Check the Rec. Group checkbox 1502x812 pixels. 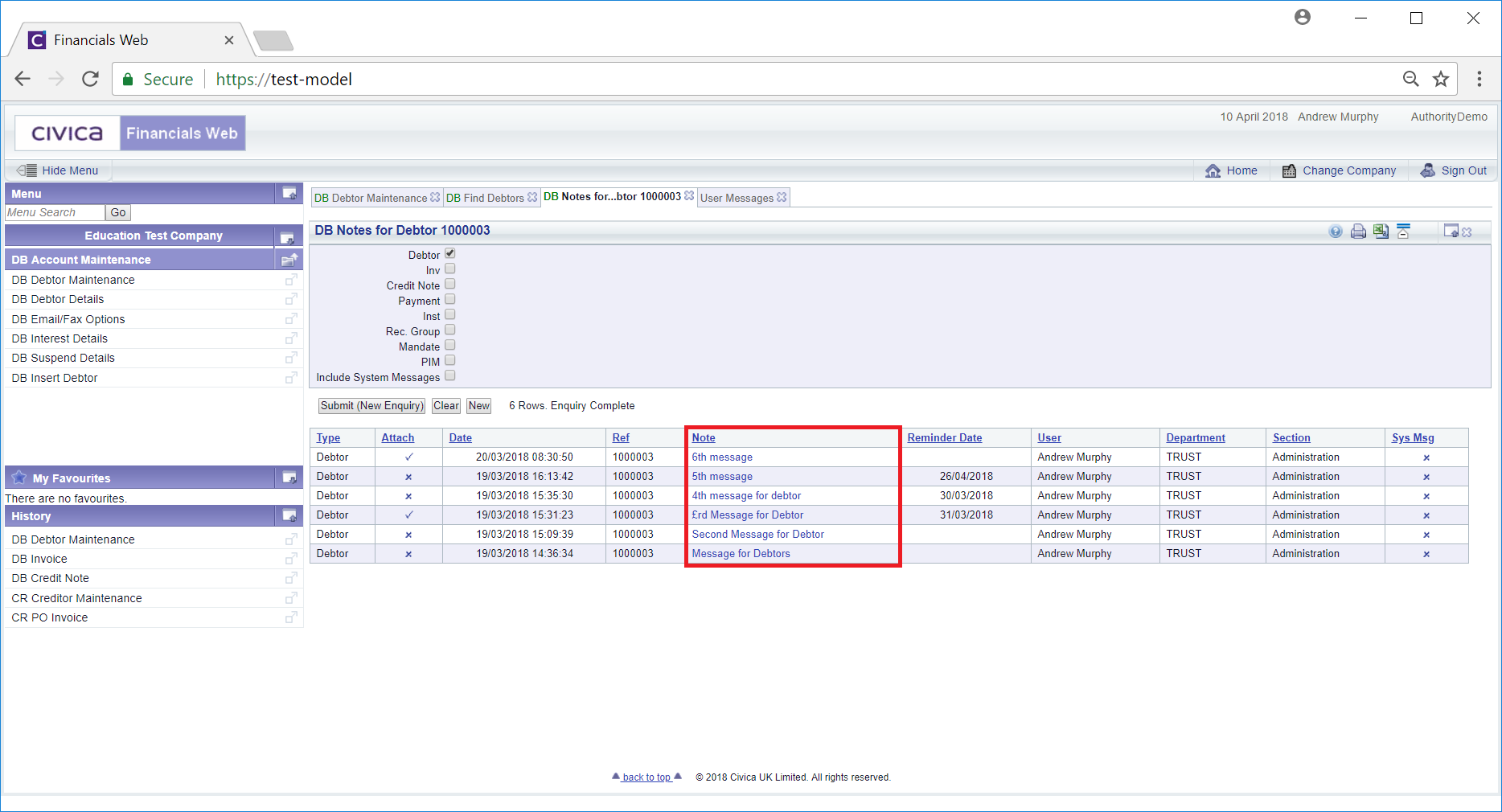(450, 330)
